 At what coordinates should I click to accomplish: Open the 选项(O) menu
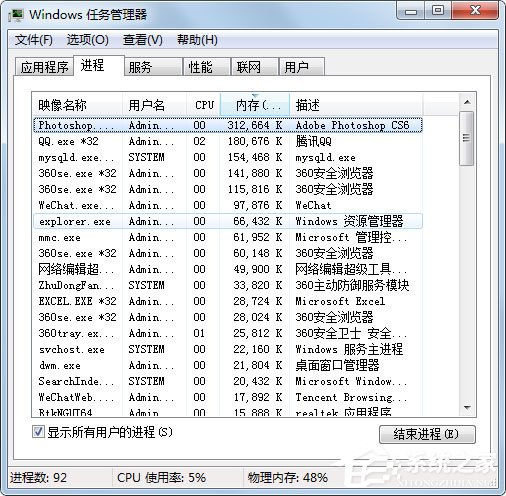click(88, 40)
